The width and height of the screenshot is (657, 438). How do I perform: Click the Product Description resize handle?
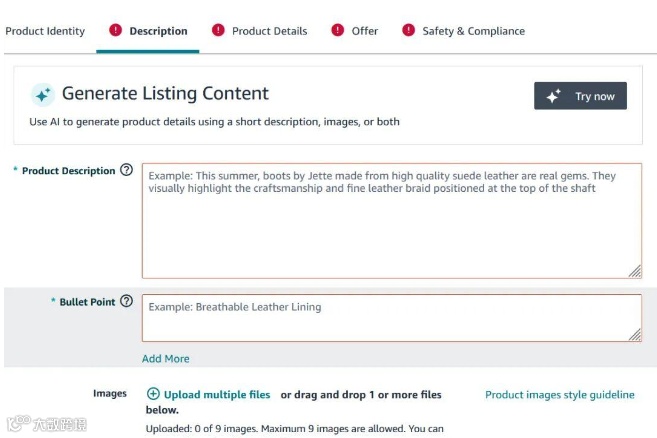point(635,271)
